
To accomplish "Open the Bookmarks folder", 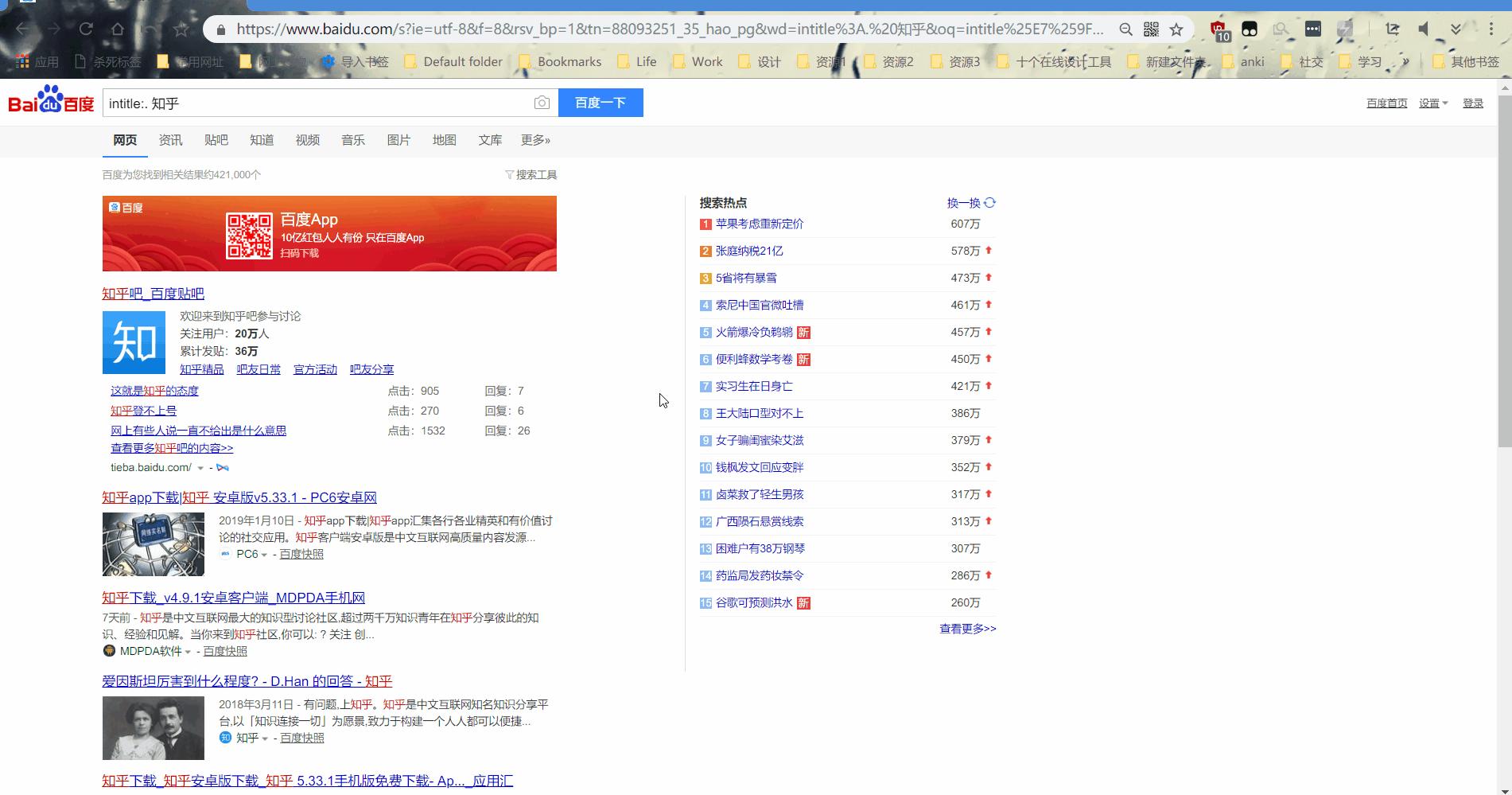I will coord(560,61).
